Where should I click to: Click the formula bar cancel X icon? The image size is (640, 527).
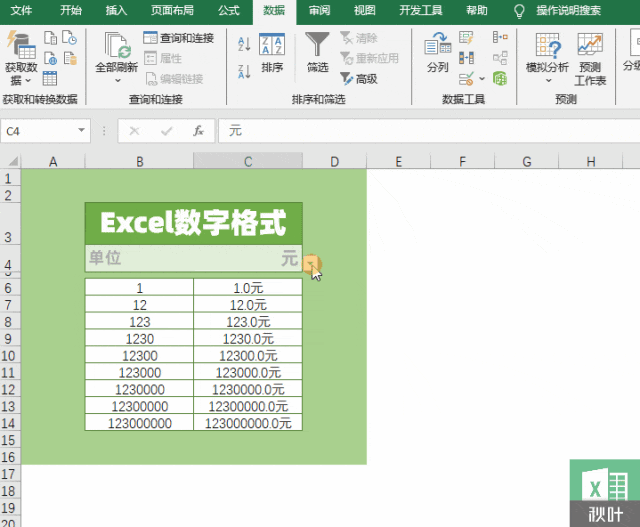coord(134,131)
